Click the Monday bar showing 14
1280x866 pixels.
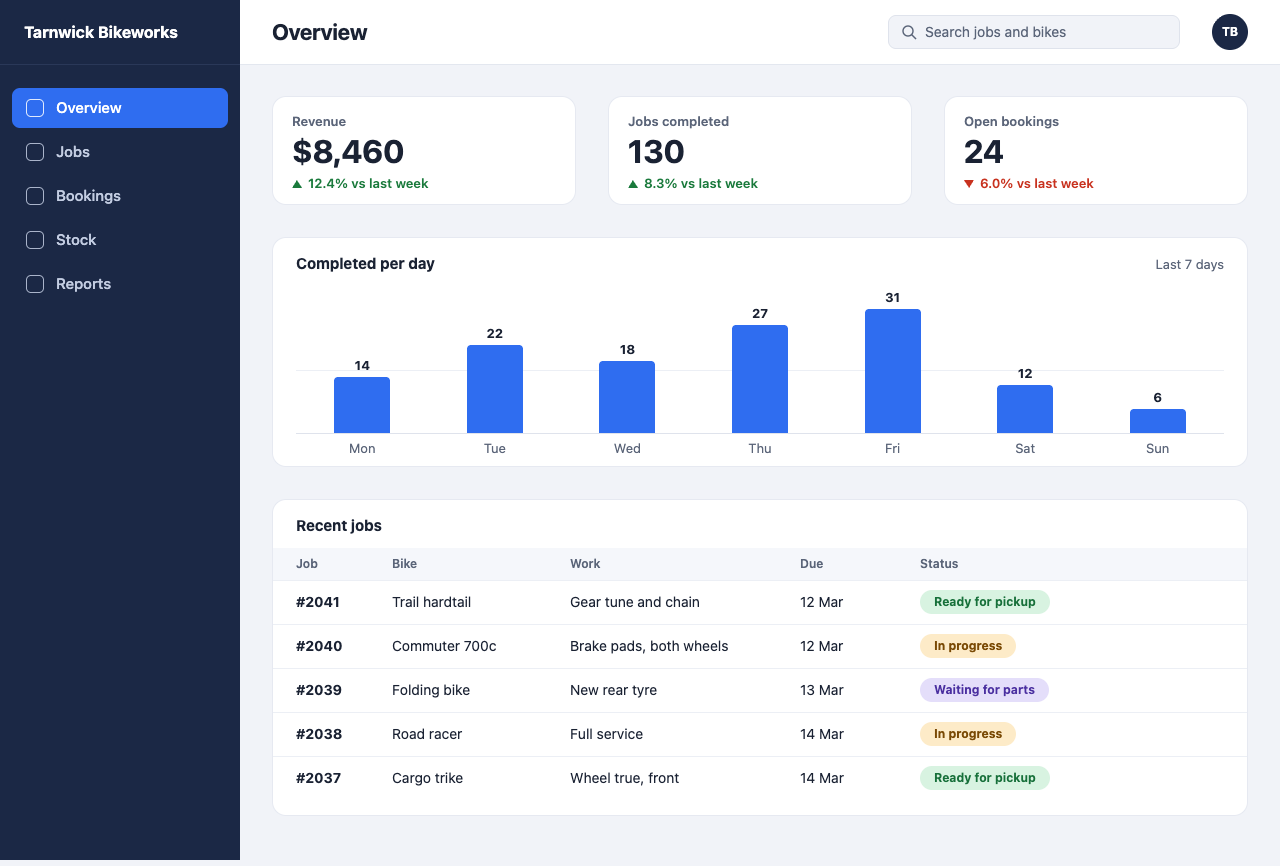tap(362, 405)
